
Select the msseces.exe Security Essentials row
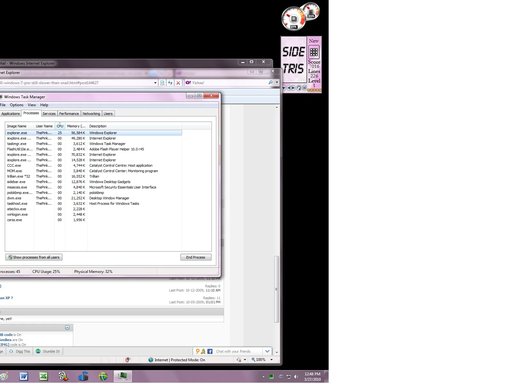[94, 187]
